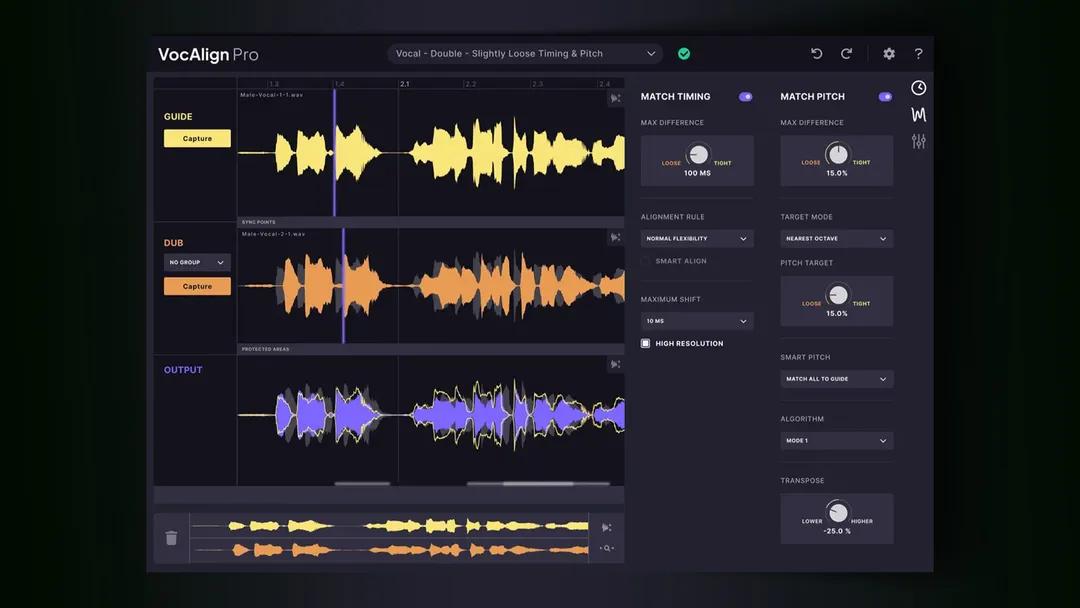Adjust the Transpose knob
The width and height of the screenshot is (1080, 608).
tap(837, 514)
